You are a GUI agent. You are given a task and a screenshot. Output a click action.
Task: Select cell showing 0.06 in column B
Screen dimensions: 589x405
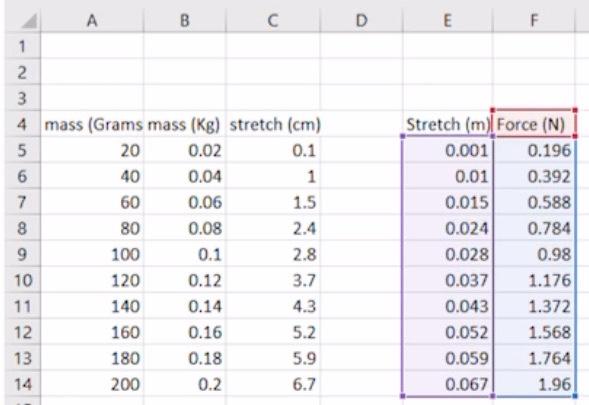(x=184, y=202)
